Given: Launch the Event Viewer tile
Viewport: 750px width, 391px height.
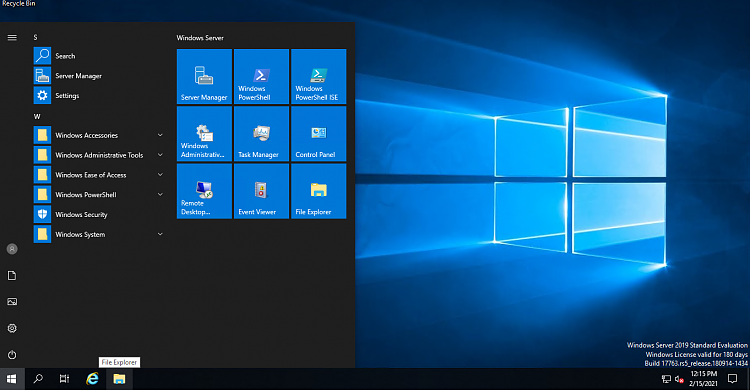Looking at the screenshot, I should coord(262,191).
